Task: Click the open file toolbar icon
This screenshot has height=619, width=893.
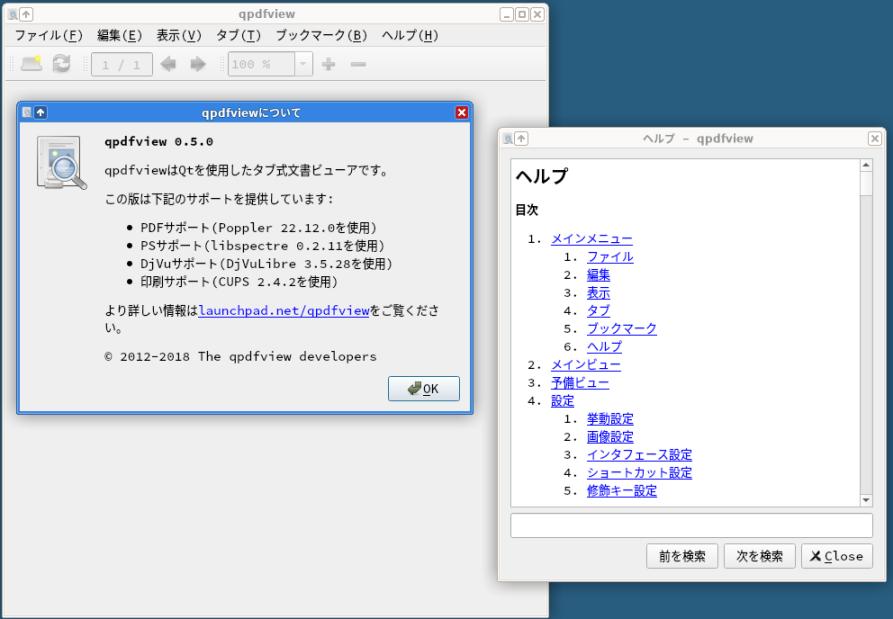Action: [x=31, y=64]
